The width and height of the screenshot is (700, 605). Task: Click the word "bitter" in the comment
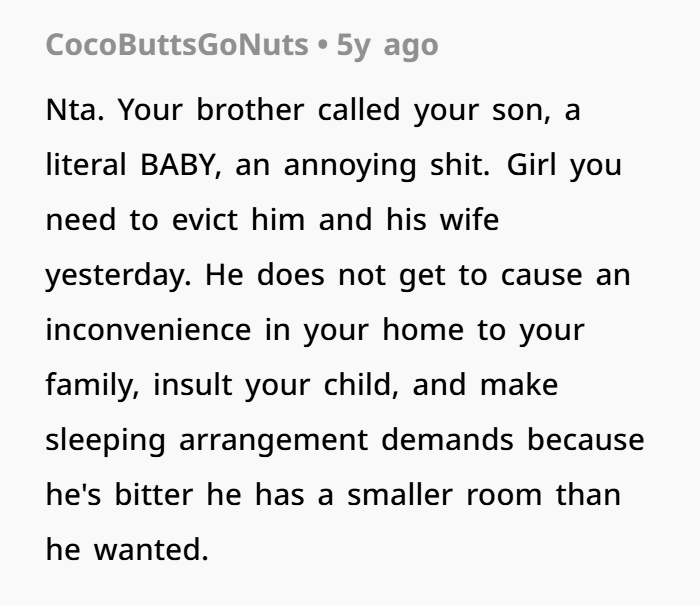click(x=148, y=494)
